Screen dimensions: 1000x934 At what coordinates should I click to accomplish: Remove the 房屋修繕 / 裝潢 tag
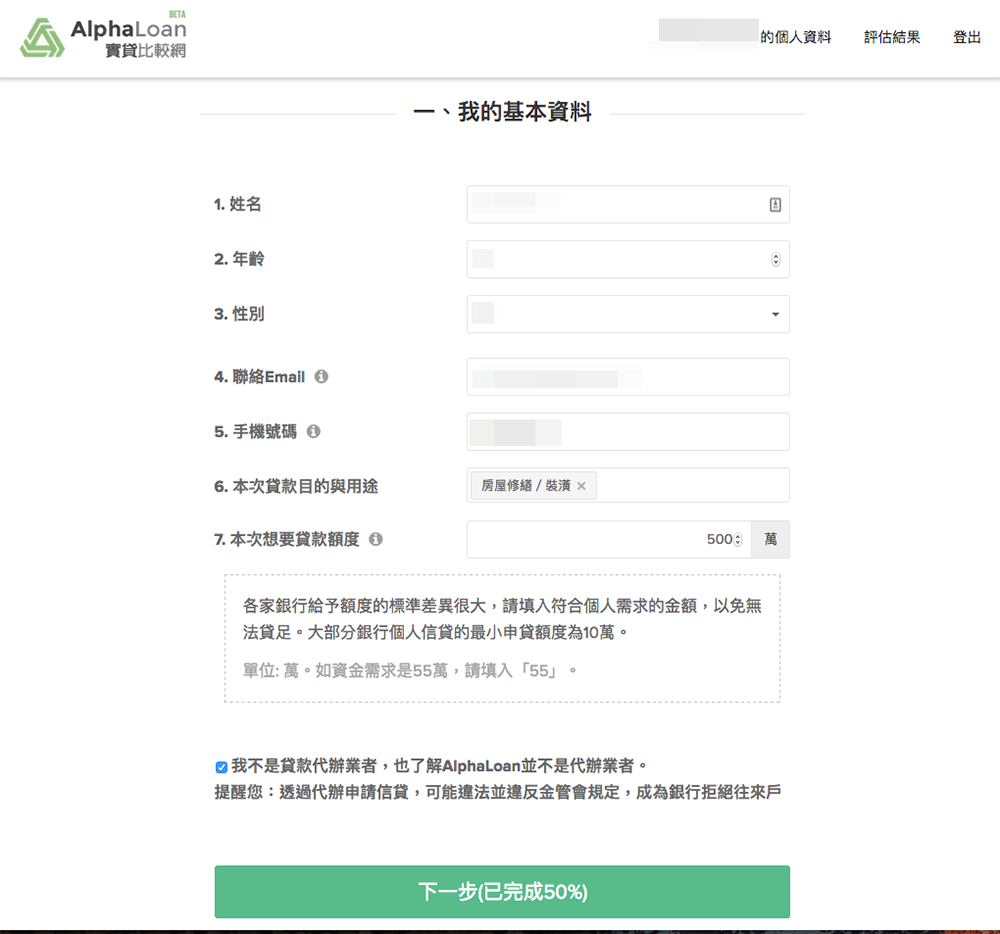pos(581,486)
